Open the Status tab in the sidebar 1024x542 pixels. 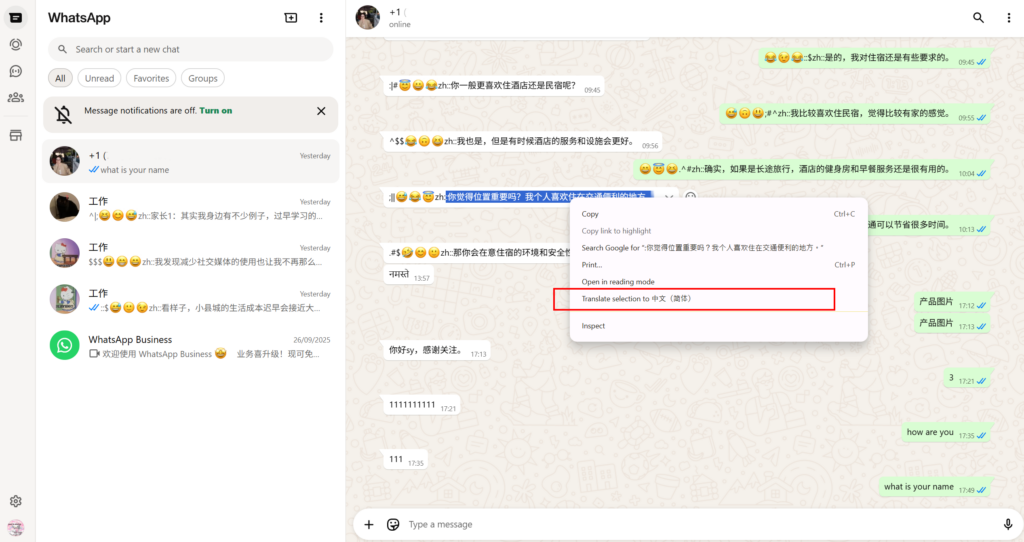point(15,44)
